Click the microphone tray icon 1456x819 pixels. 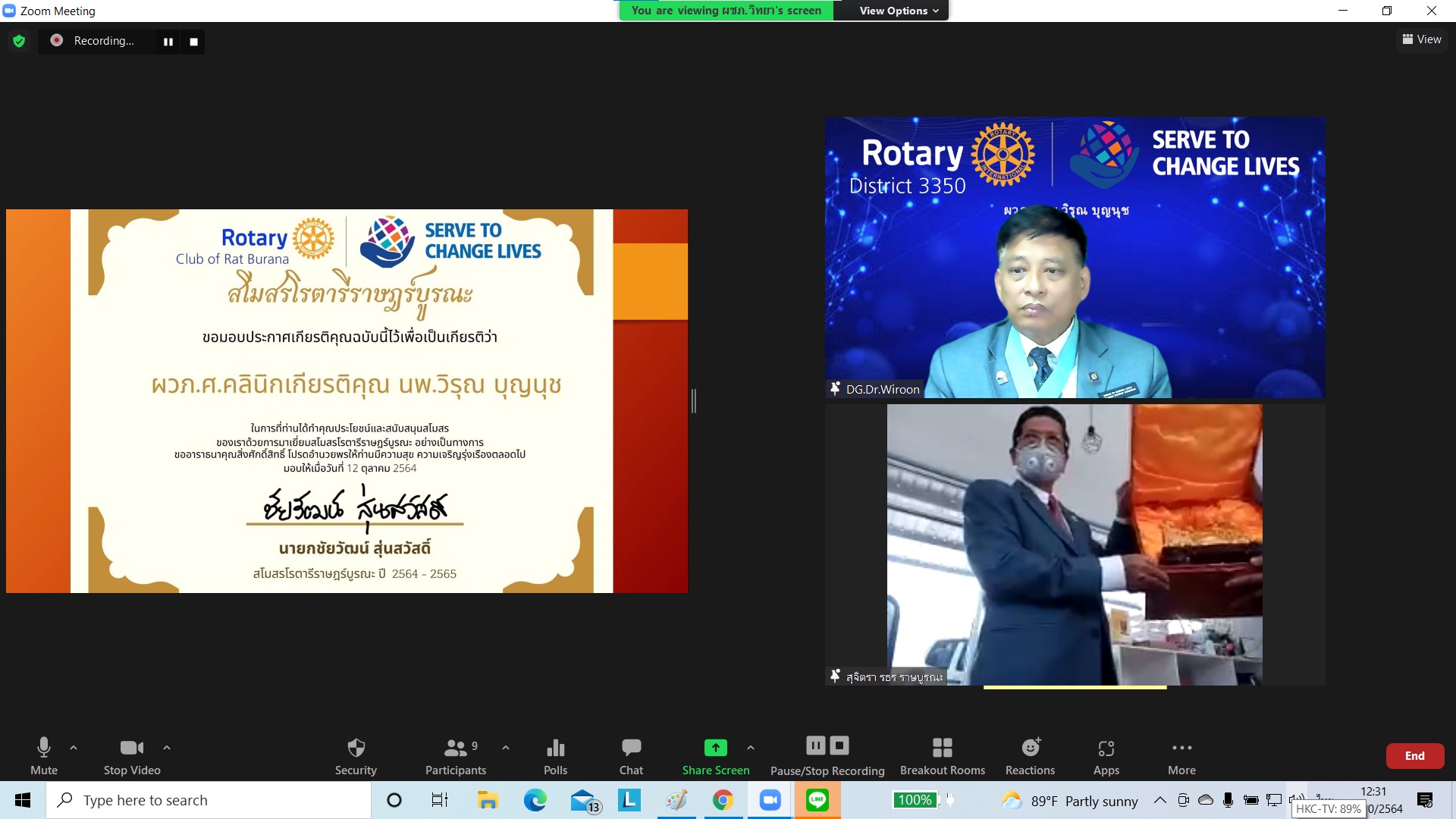click(x=1228, y=800)
